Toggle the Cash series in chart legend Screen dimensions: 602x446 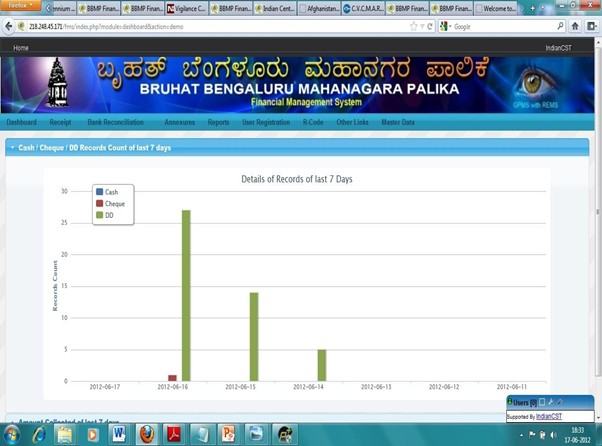click(x=110, y=192)
